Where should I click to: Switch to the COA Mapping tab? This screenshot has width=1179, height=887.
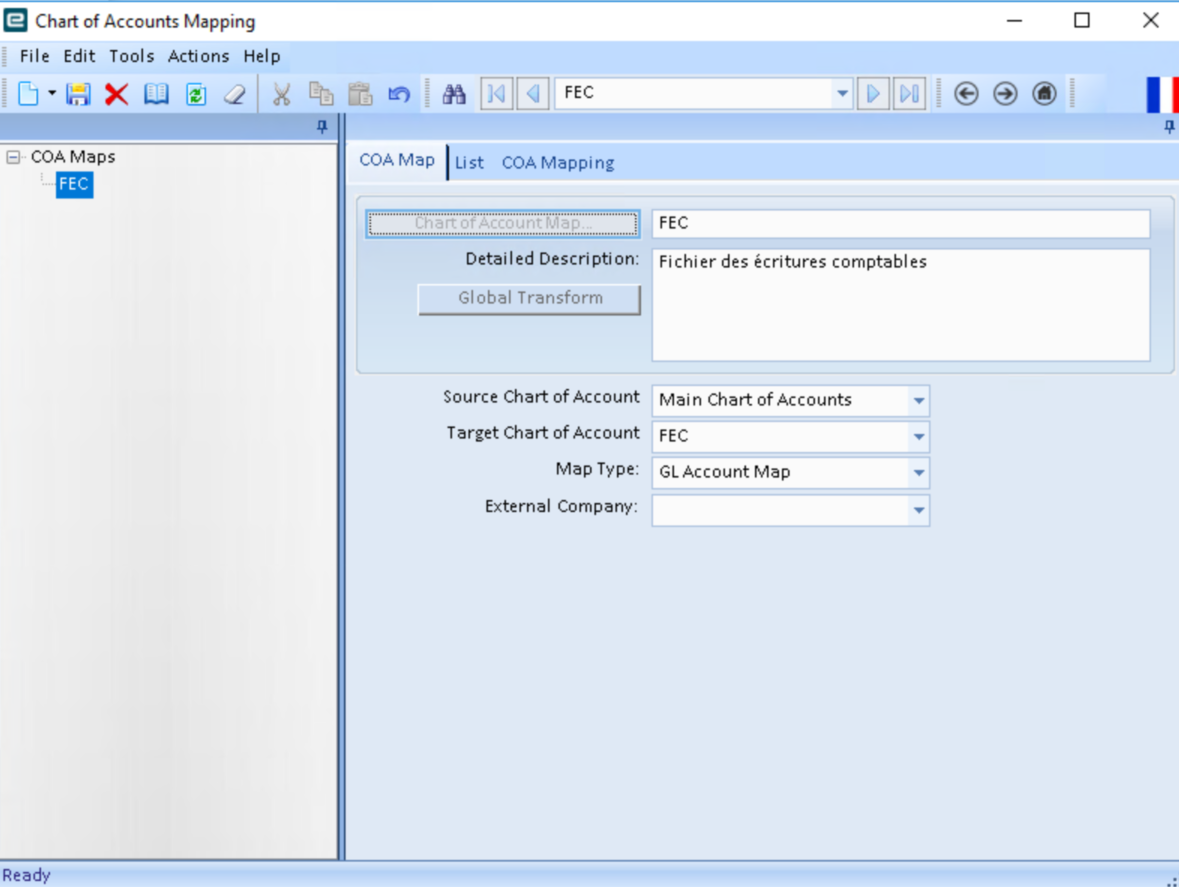[558, 162]
